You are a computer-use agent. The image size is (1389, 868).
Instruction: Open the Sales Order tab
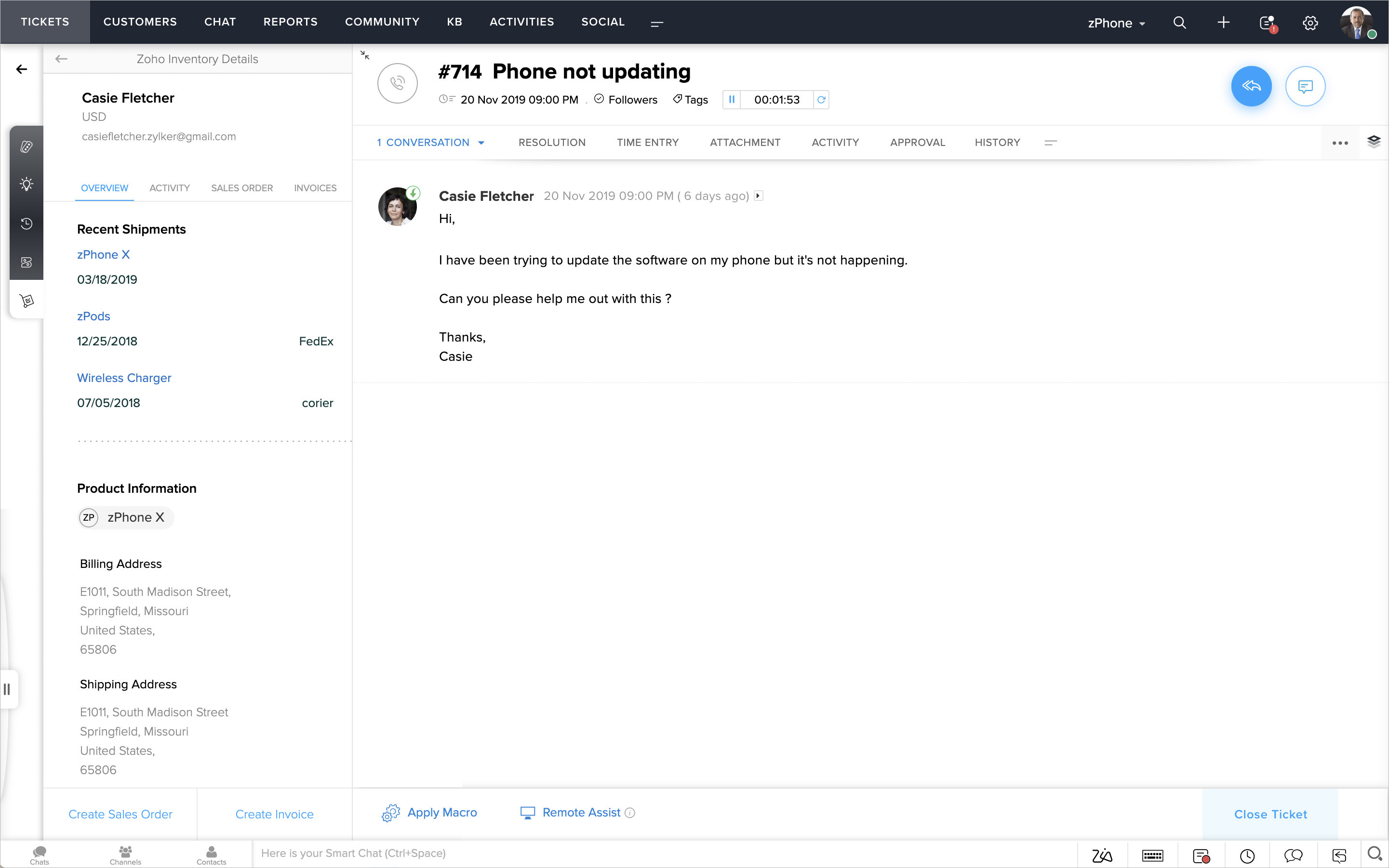241,188
